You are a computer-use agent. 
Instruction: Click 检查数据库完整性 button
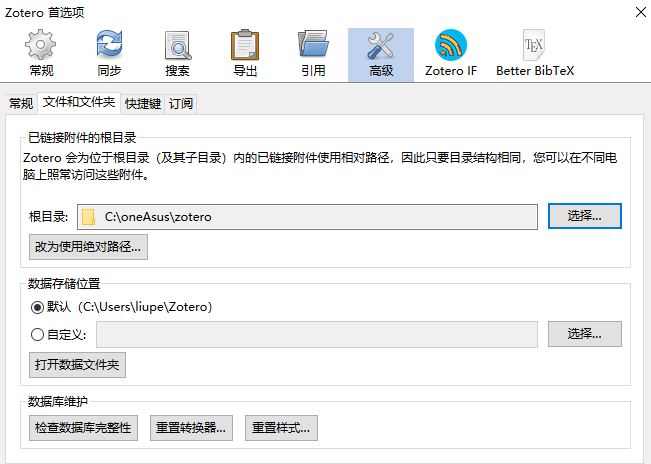pos(83,428)
